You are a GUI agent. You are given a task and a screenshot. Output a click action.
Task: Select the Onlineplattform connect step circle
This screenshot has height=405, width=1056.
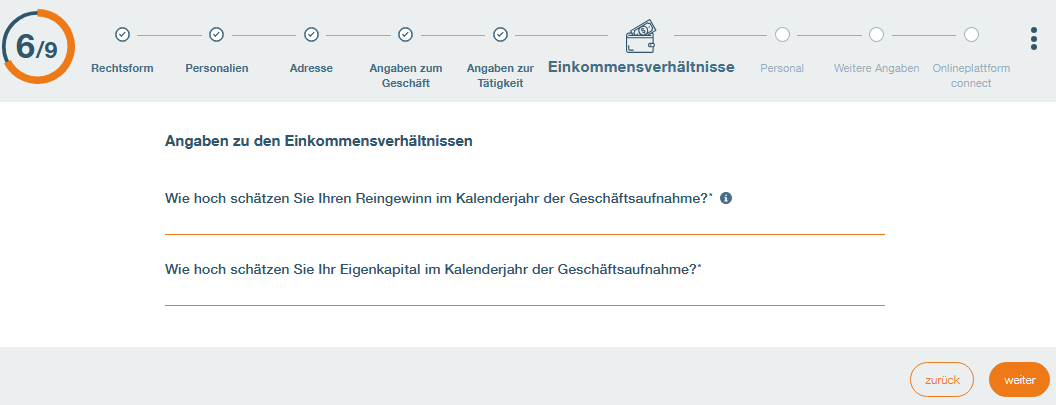[x=971, y=35]
